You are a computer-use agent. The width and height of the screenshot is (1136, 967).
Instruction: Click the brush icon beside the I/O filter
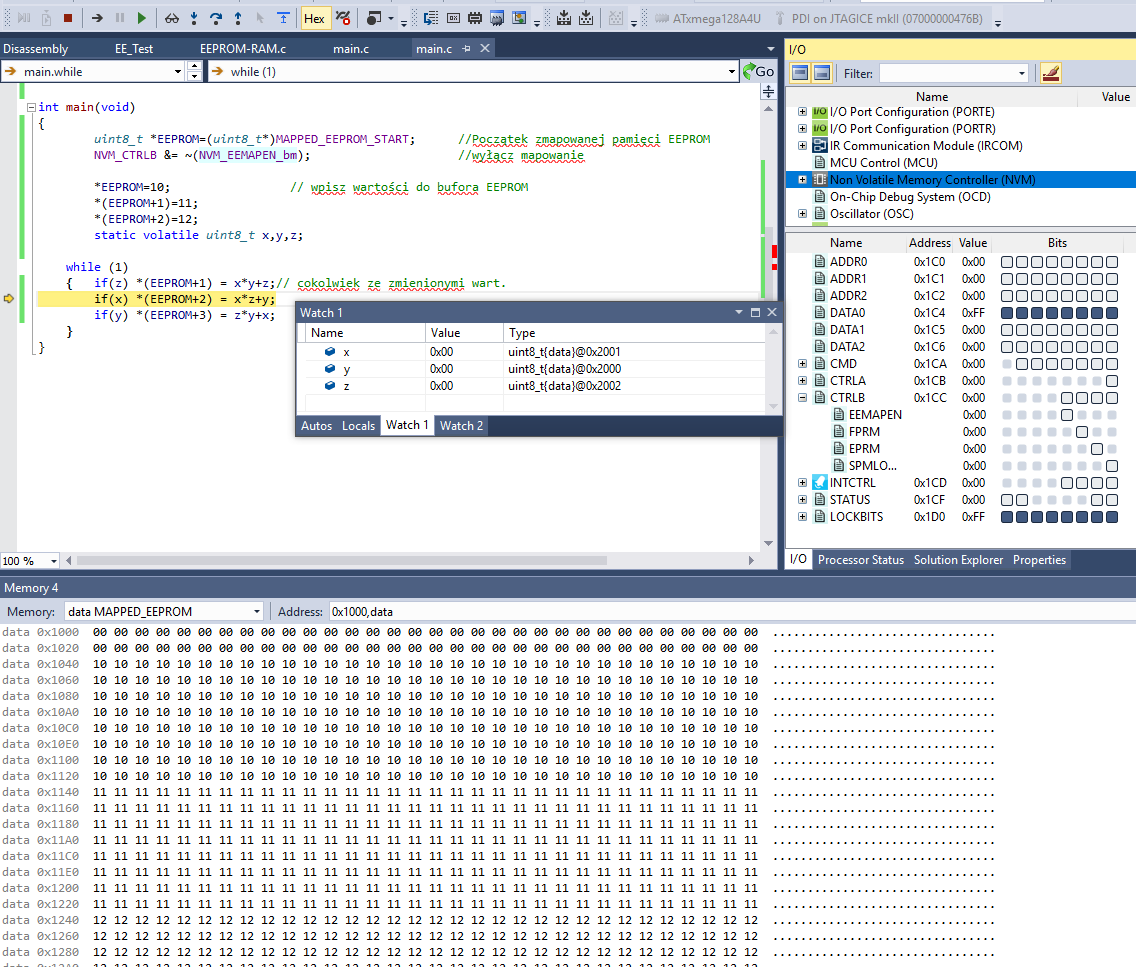[x=1050, y=73]
